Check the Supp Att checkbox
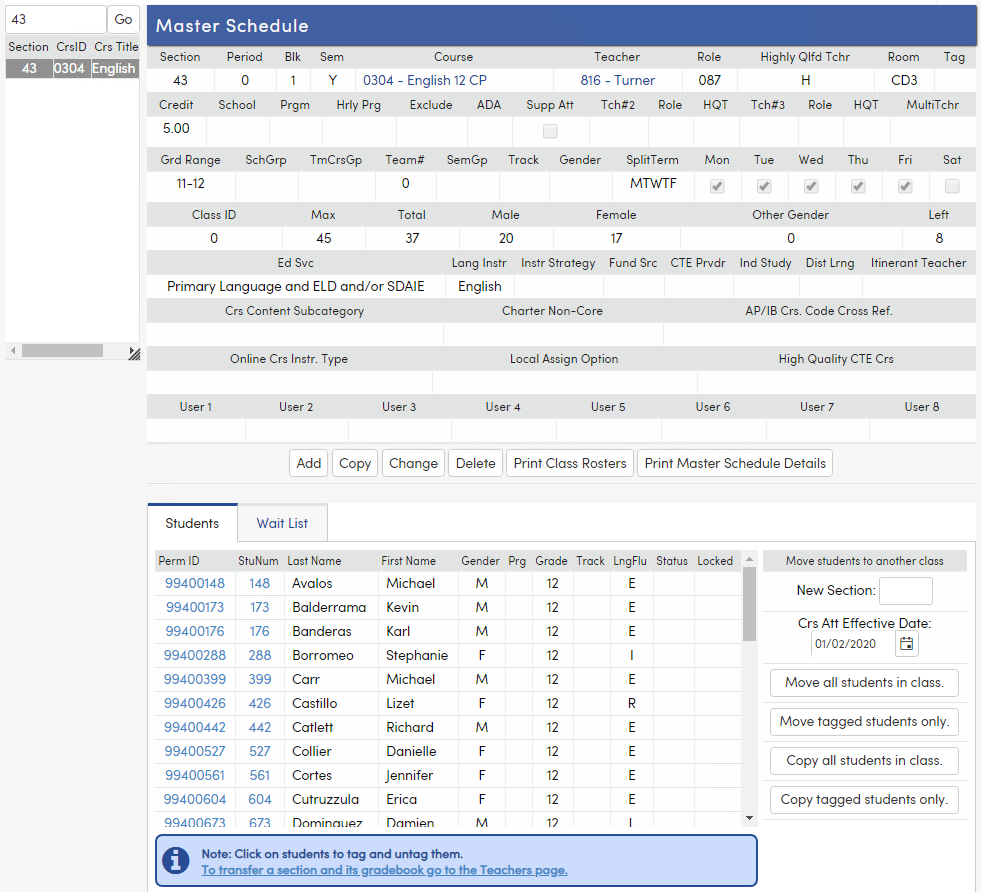The image size is (981, 892). click(550, 130)
